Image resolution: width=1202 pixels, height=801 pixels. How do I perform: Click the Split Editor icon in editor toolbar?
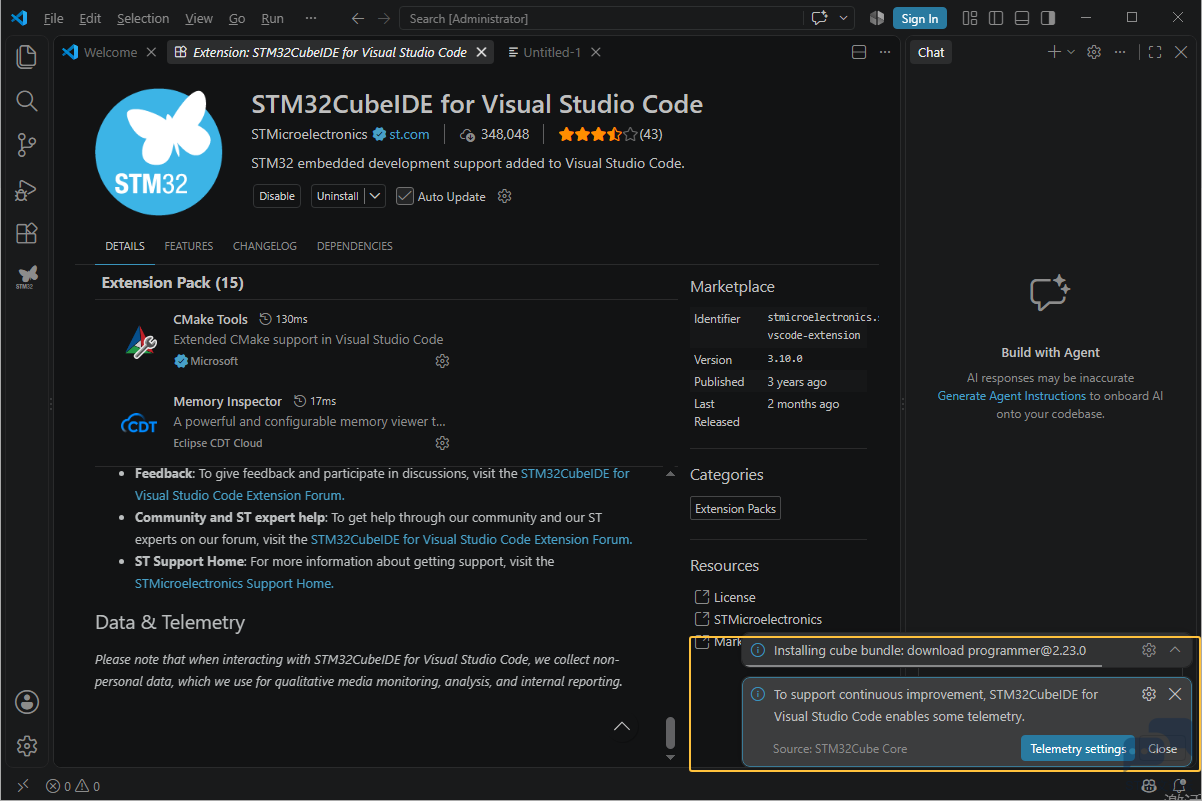(x=858, y=52)
